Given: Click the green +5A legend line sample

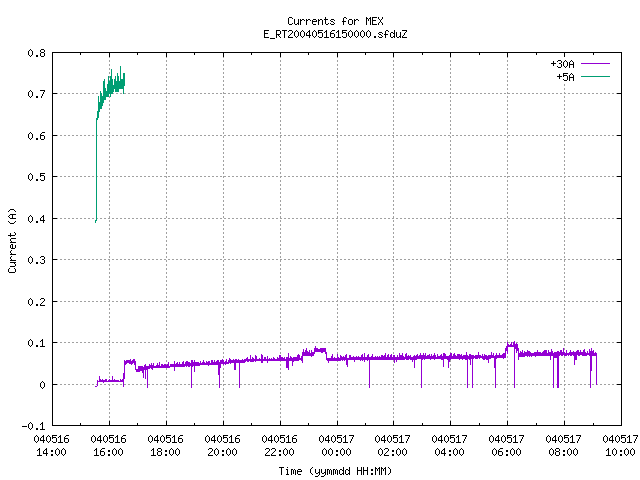Looking at the screenshot, I should pyautogui.click(x=595, y=76).
